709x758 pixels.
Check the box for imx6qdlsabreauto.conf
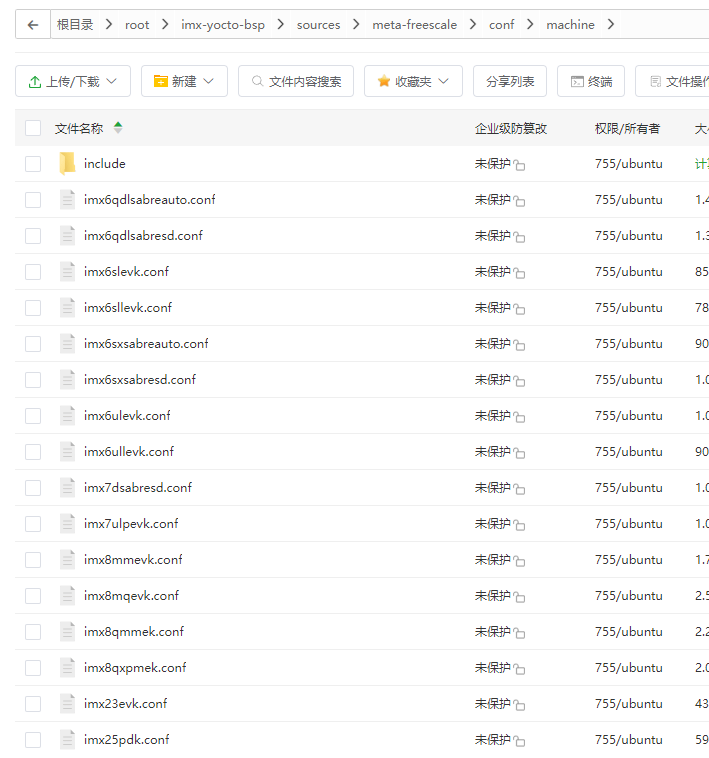tap(33, 200)
